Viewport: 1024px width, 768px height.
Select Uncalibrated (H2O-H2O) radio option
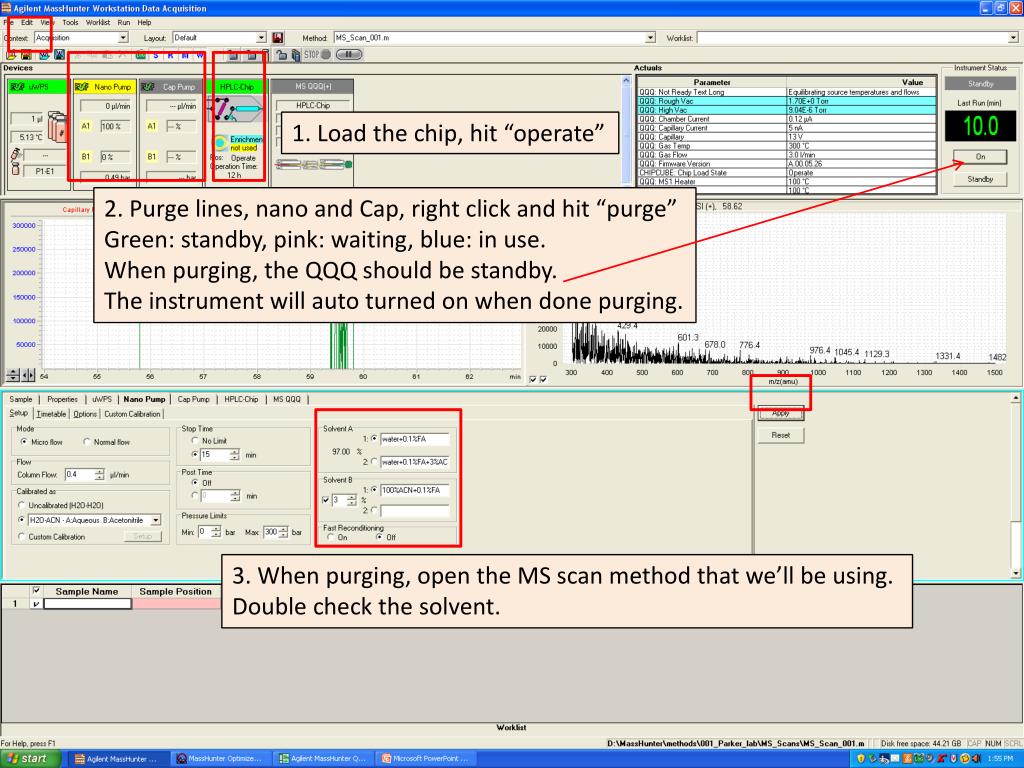pyautogui.click(x=22, y=505)
